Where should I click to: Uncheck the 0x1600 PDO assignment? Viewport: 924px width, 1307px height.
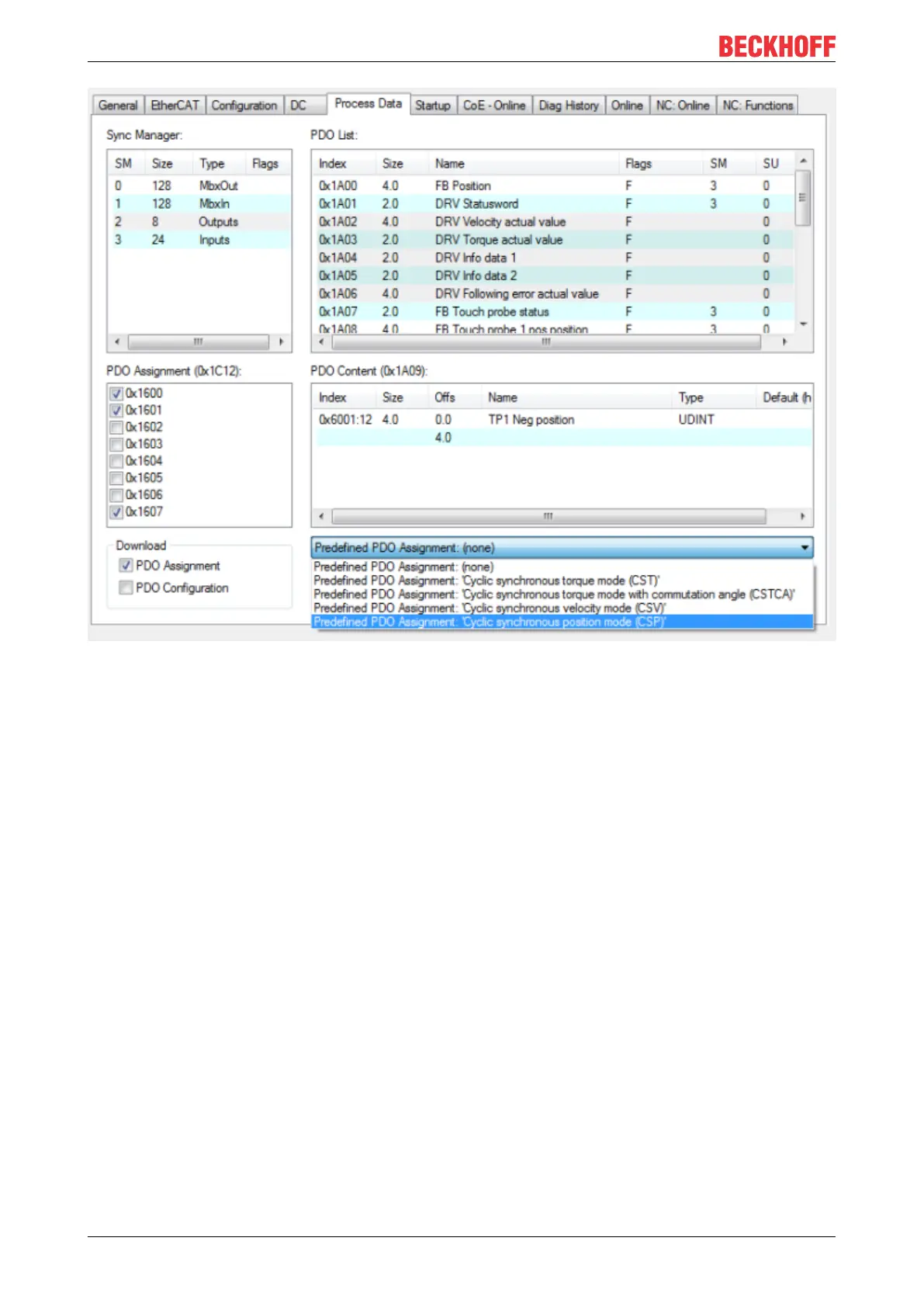[116, 393]
